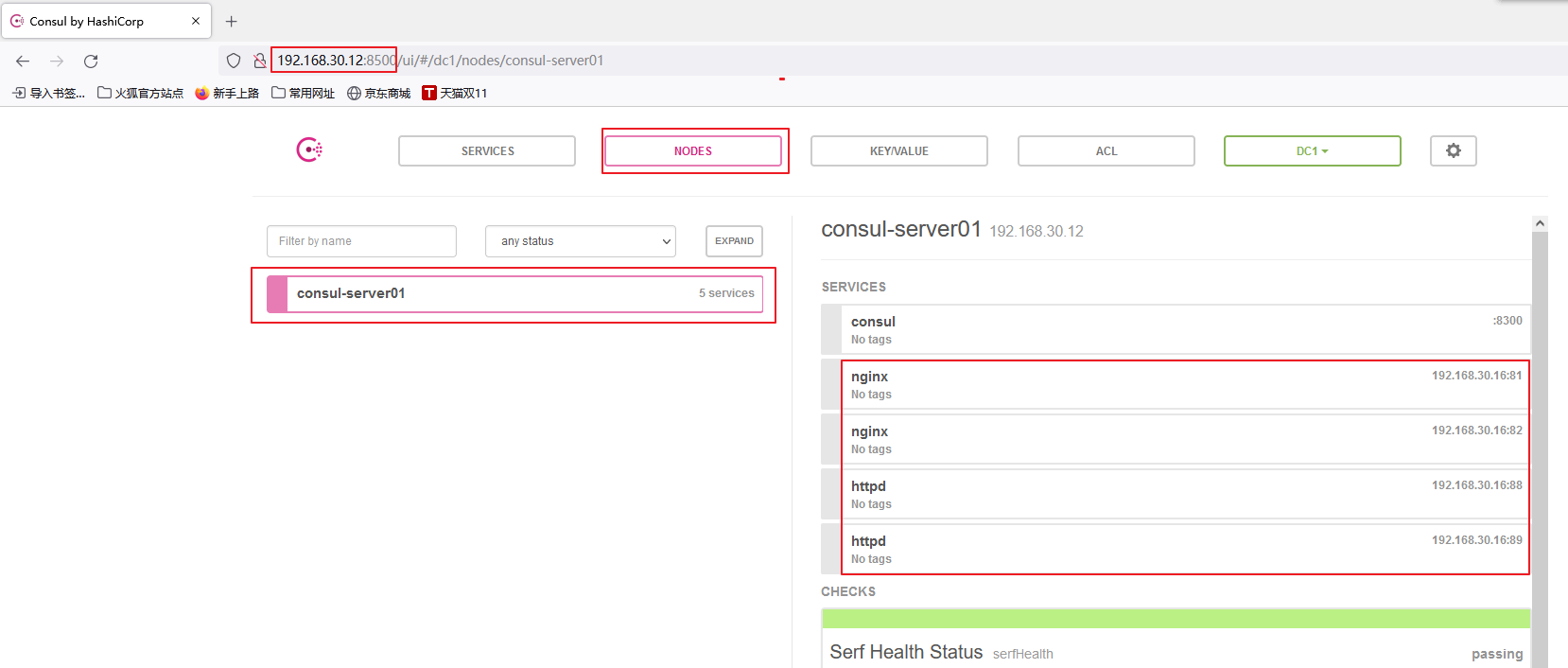Image resolution: width=1568 pixels, height=668 pixels.
Task: Close the Consul by HashiCorp tab
Action: pyautogui.click(x=196, y=21)
